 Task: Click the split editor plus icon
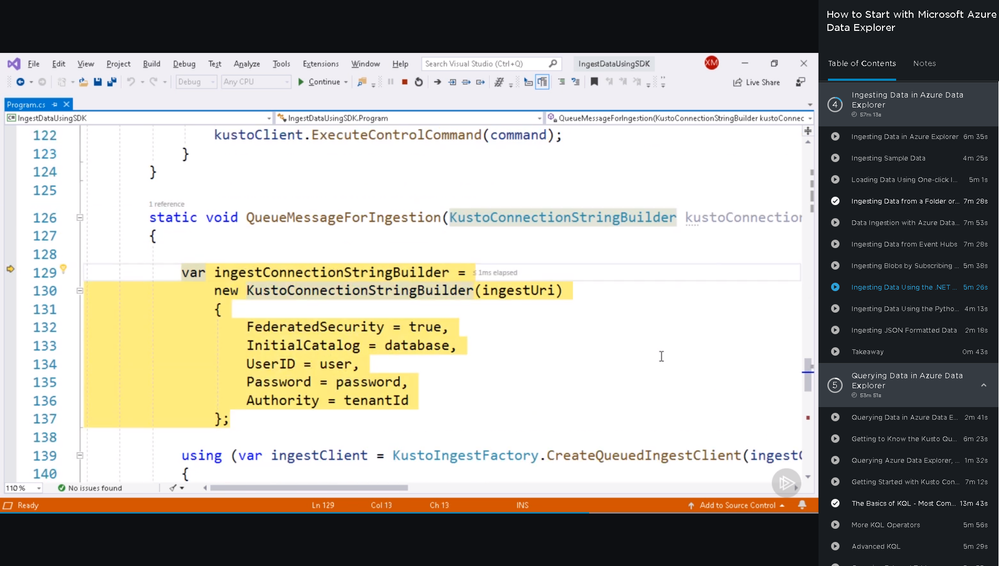(808, 131)
